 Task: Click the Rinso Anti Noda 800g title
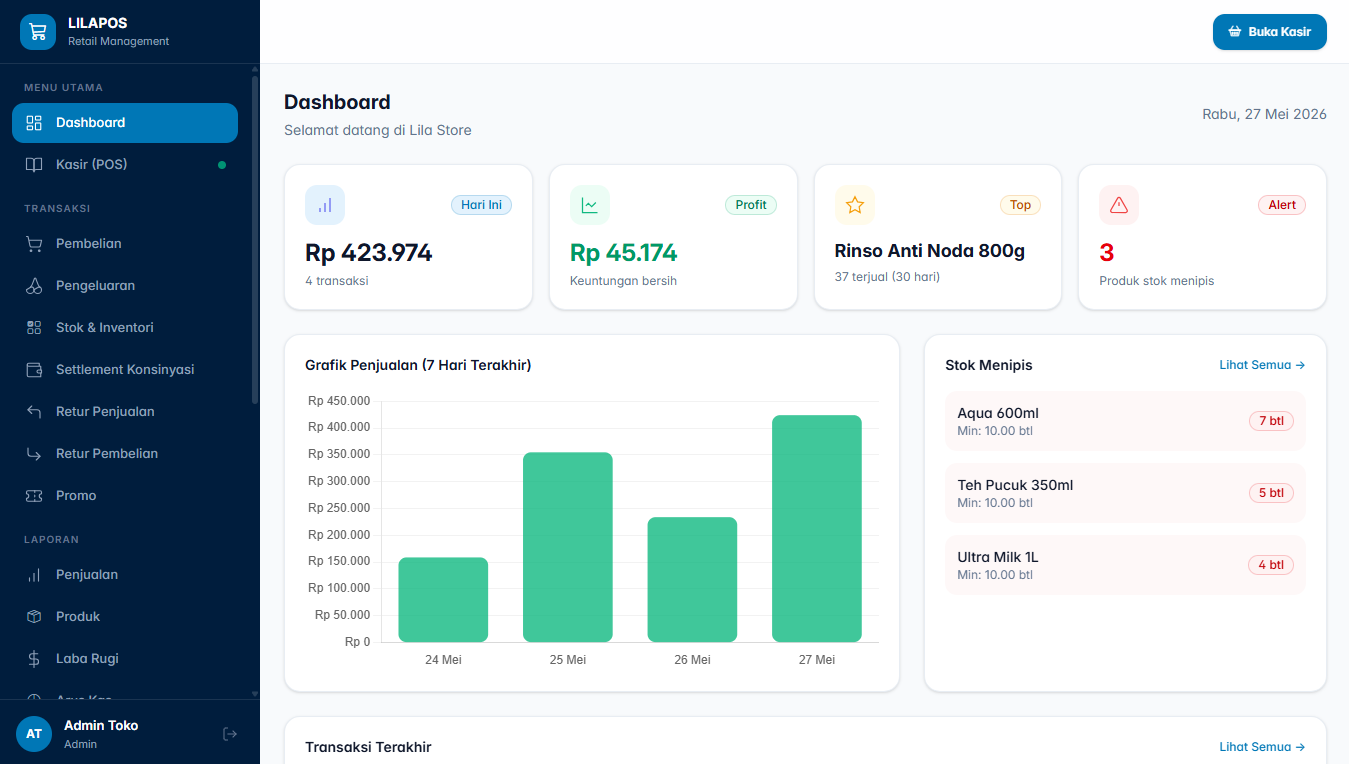[x=930, y=251]
